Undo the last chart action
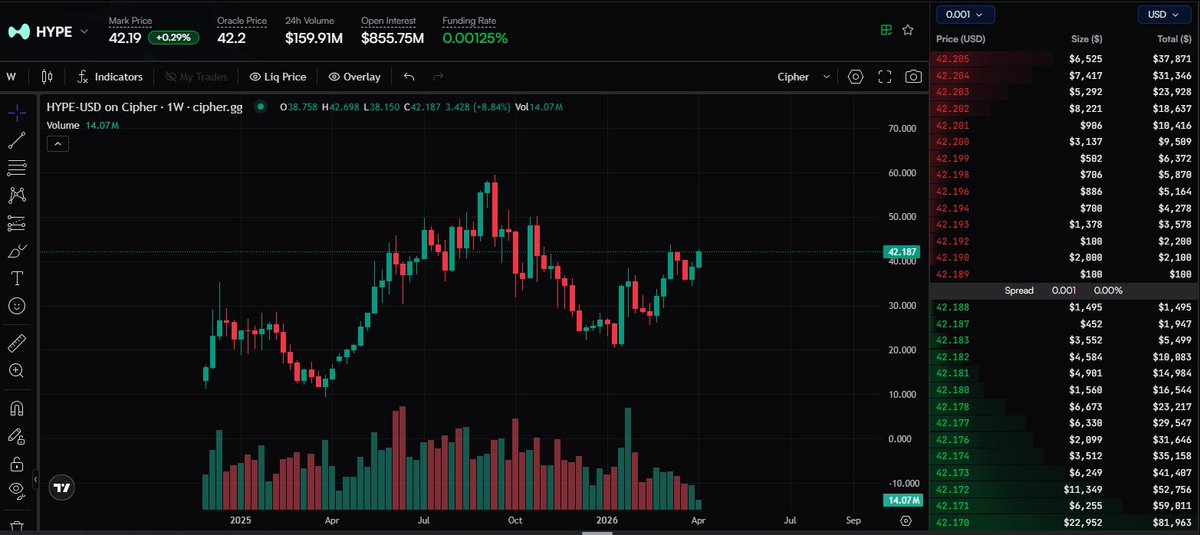The width and height of the screenshot is (1200, 535). 409,76
